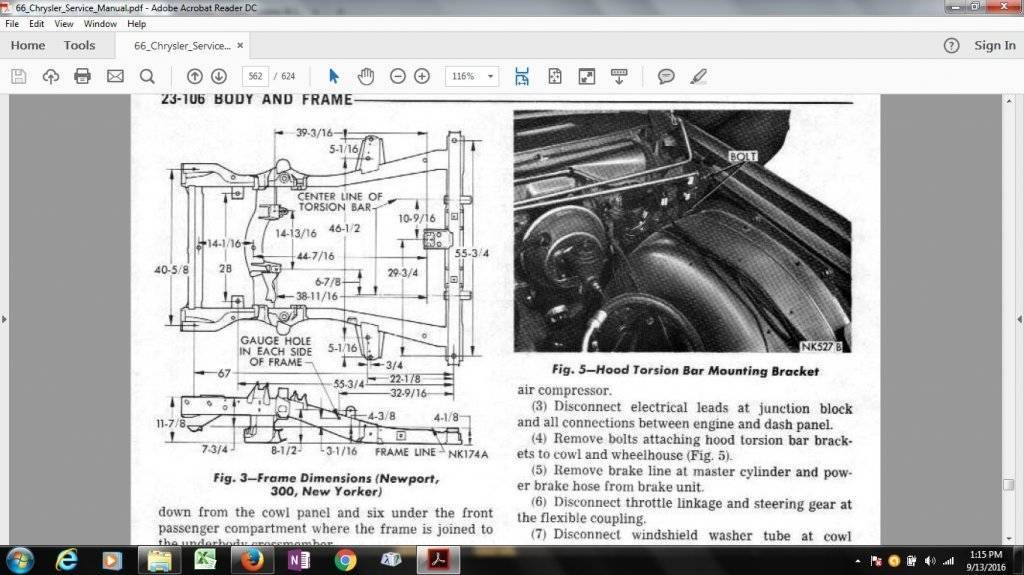Open the View menu
Image resolution: width=1024 pixels, height=575 pixels.
(64, 23)
